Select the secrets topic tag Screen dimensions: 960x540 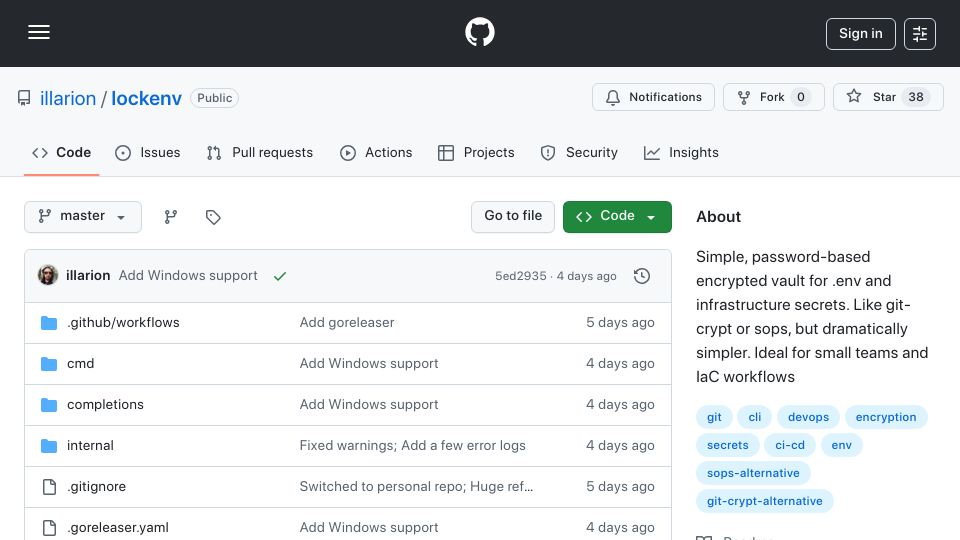(x=727, y=445)
